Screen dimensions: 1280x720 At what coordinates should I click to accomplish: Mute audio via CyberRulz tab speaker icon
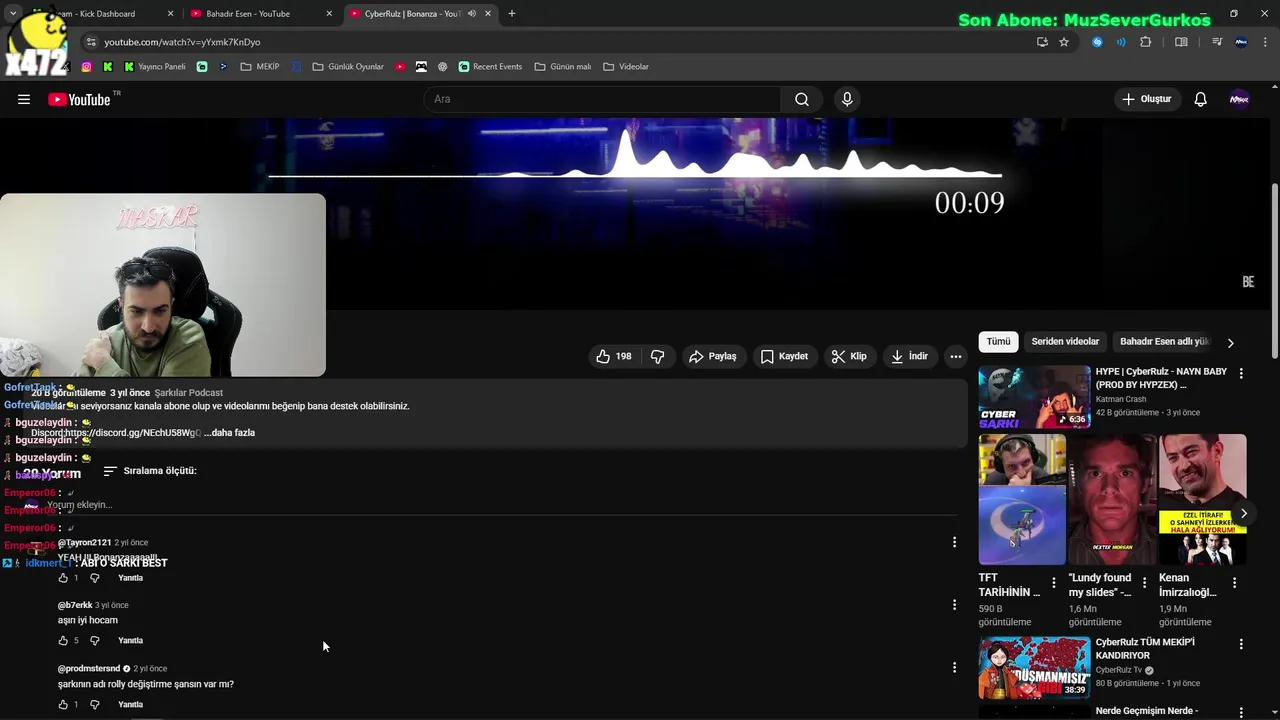(471, 14)
